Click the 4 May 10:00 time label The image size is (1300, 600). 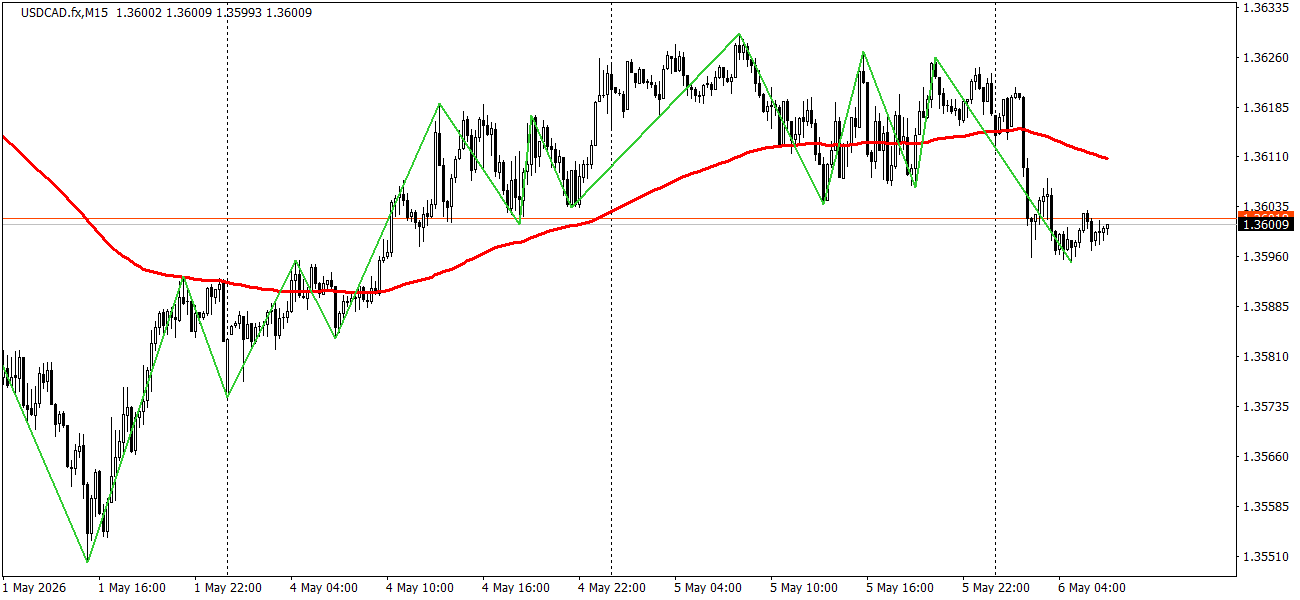(x=420, y=588)
